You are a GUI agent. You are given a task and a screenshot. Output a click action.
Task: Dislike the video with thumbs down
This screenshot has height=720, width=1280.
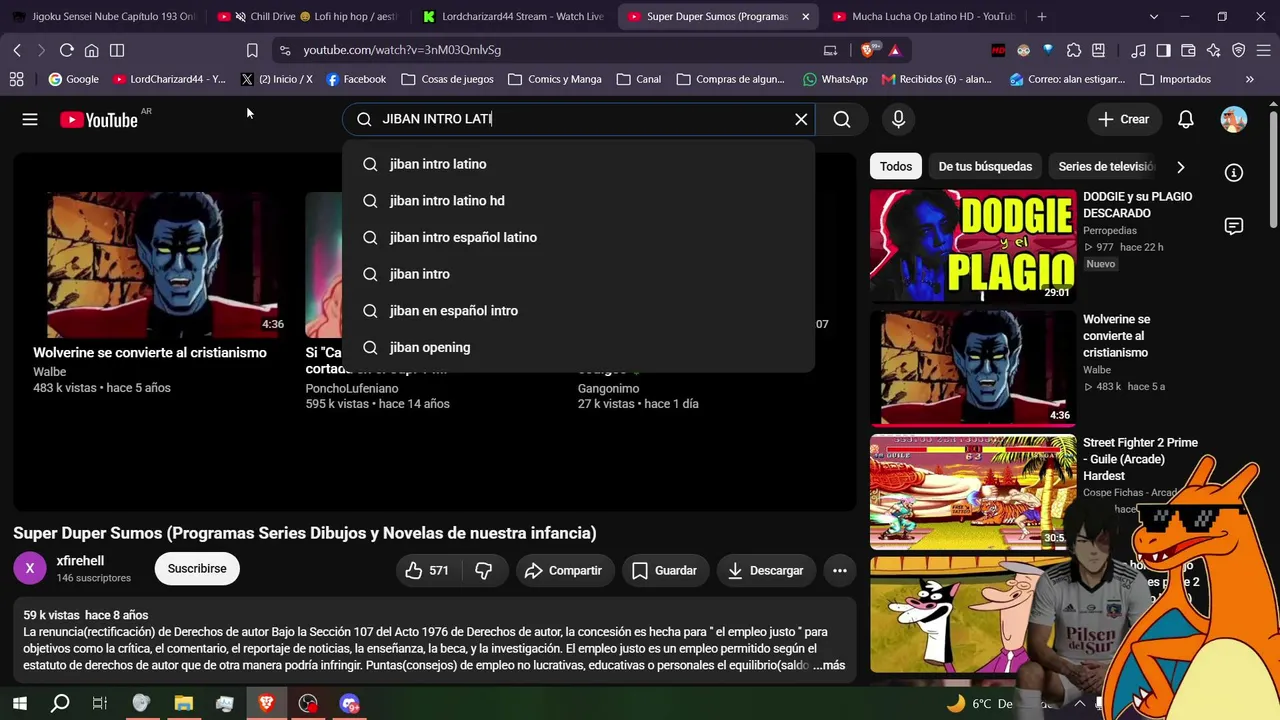484,570
